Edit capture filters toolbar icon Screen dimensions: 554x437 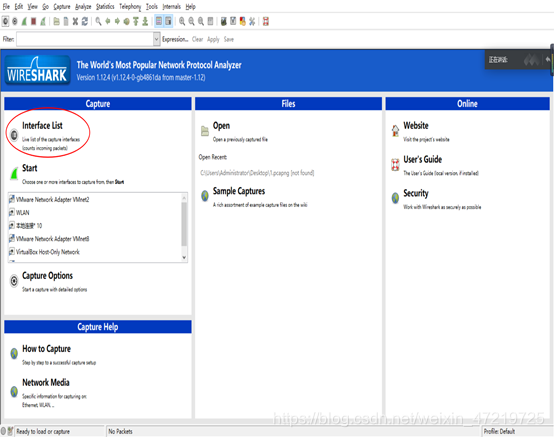coord(224,22)
